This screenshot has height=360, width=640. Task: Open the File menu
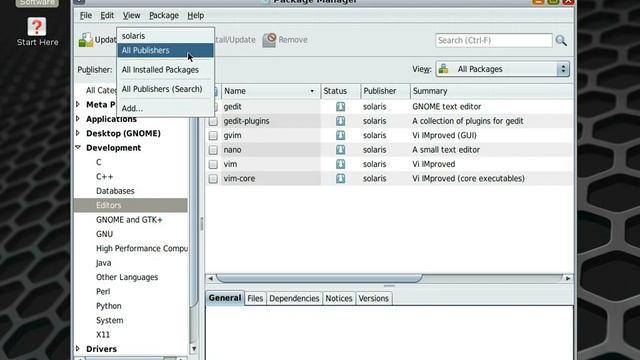coord(86,16)
